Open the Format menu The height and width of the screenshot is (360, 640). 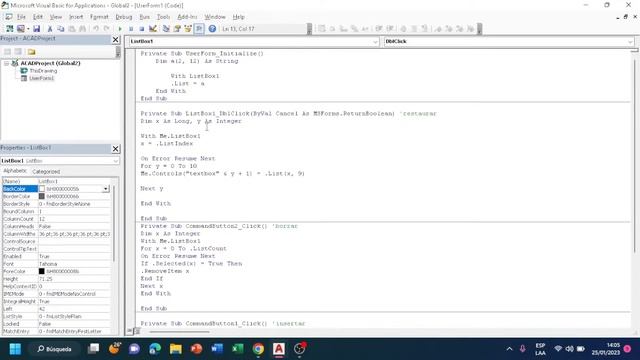[99, 17]
